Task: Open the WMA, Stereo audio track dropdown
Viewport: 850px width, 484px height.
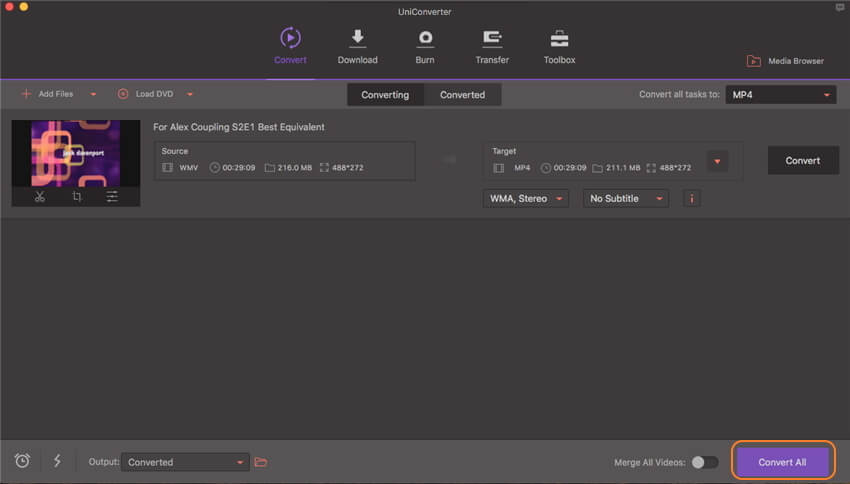Action: (x=526, y=198)
